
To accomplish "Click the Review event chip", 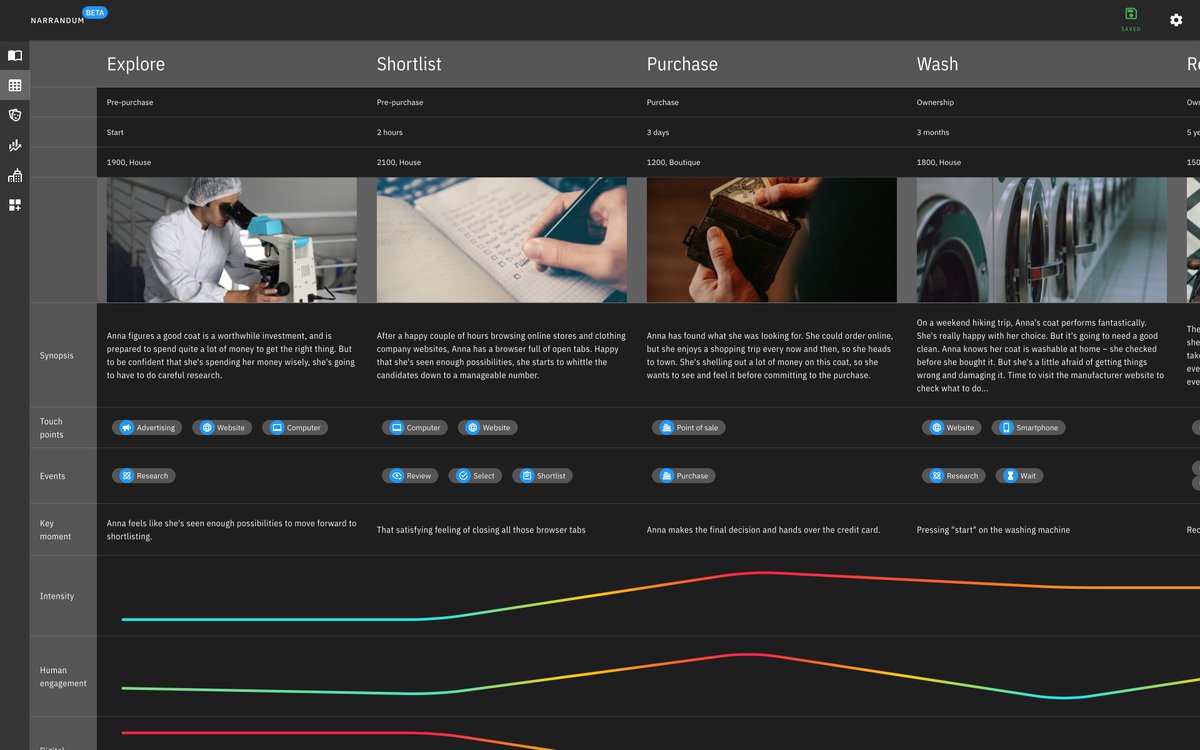I will [410, 476].
